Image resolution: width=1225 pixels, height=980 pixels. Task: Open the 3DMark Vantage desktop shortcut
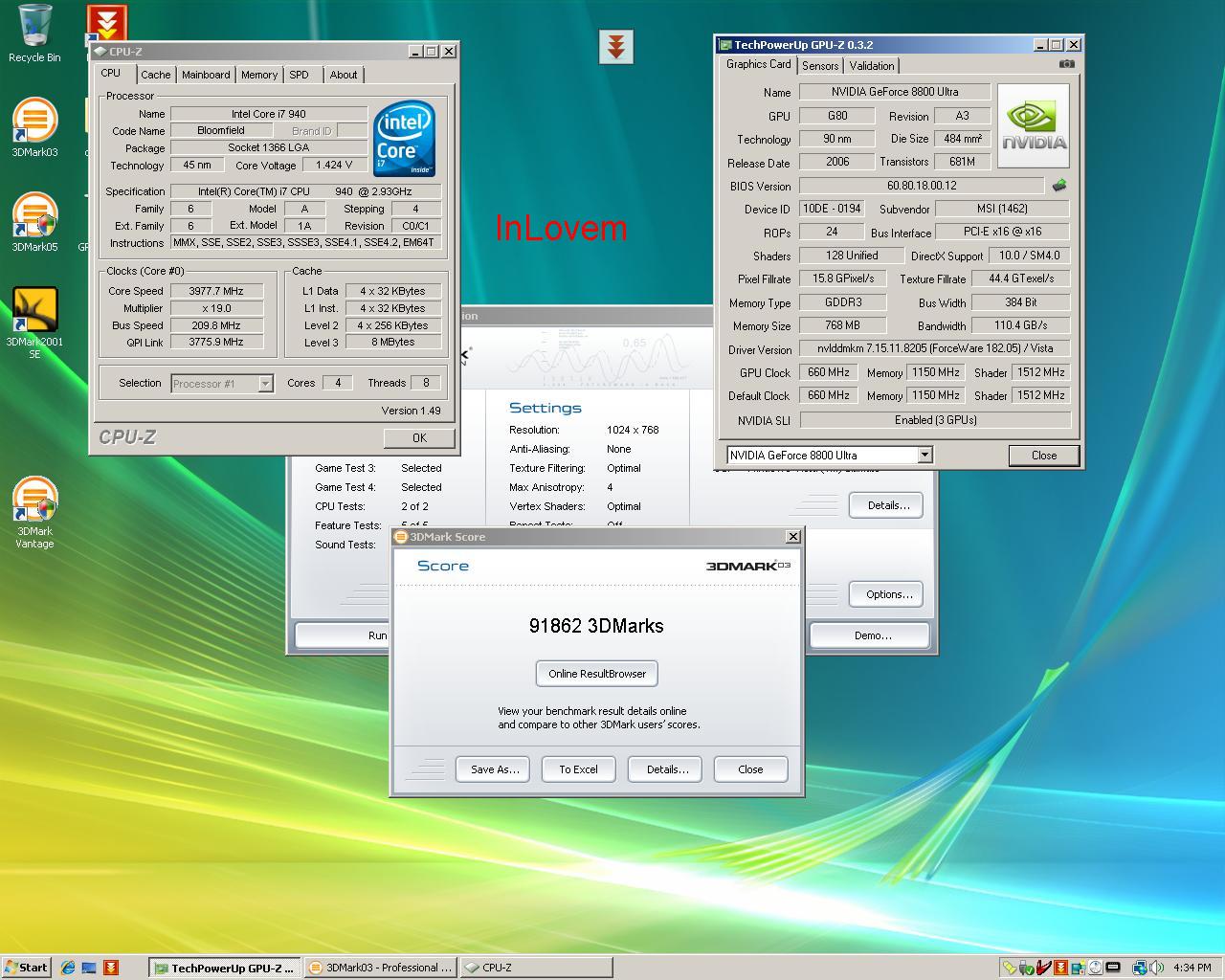click(x=34, y=513)
